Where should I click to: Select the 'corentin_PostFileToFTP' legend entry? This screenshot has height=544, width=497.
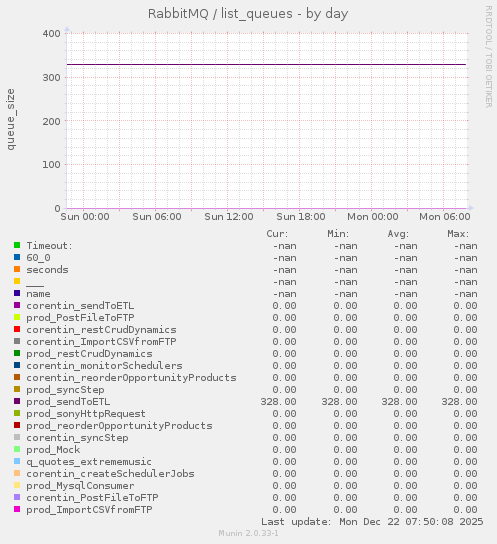coord(92,498)
